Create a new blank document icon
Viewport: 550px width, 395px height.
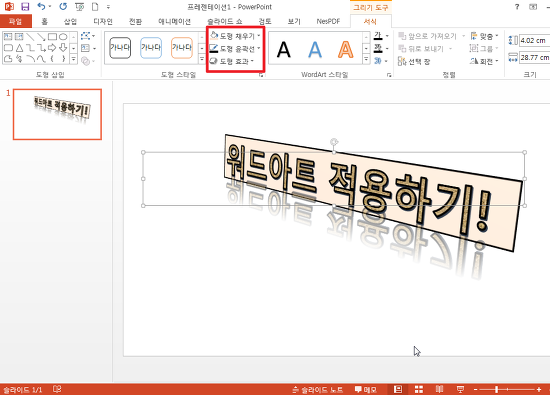[x=95, y=7]
